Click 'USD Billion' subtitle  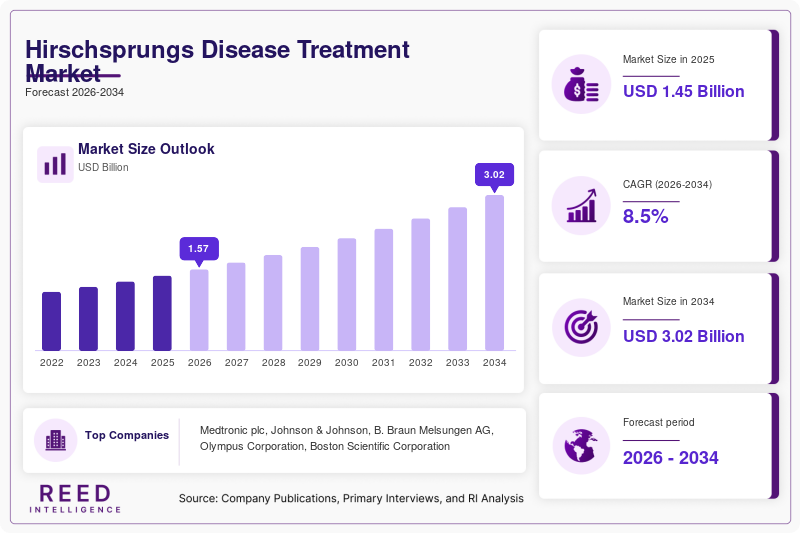pos(103,167)
